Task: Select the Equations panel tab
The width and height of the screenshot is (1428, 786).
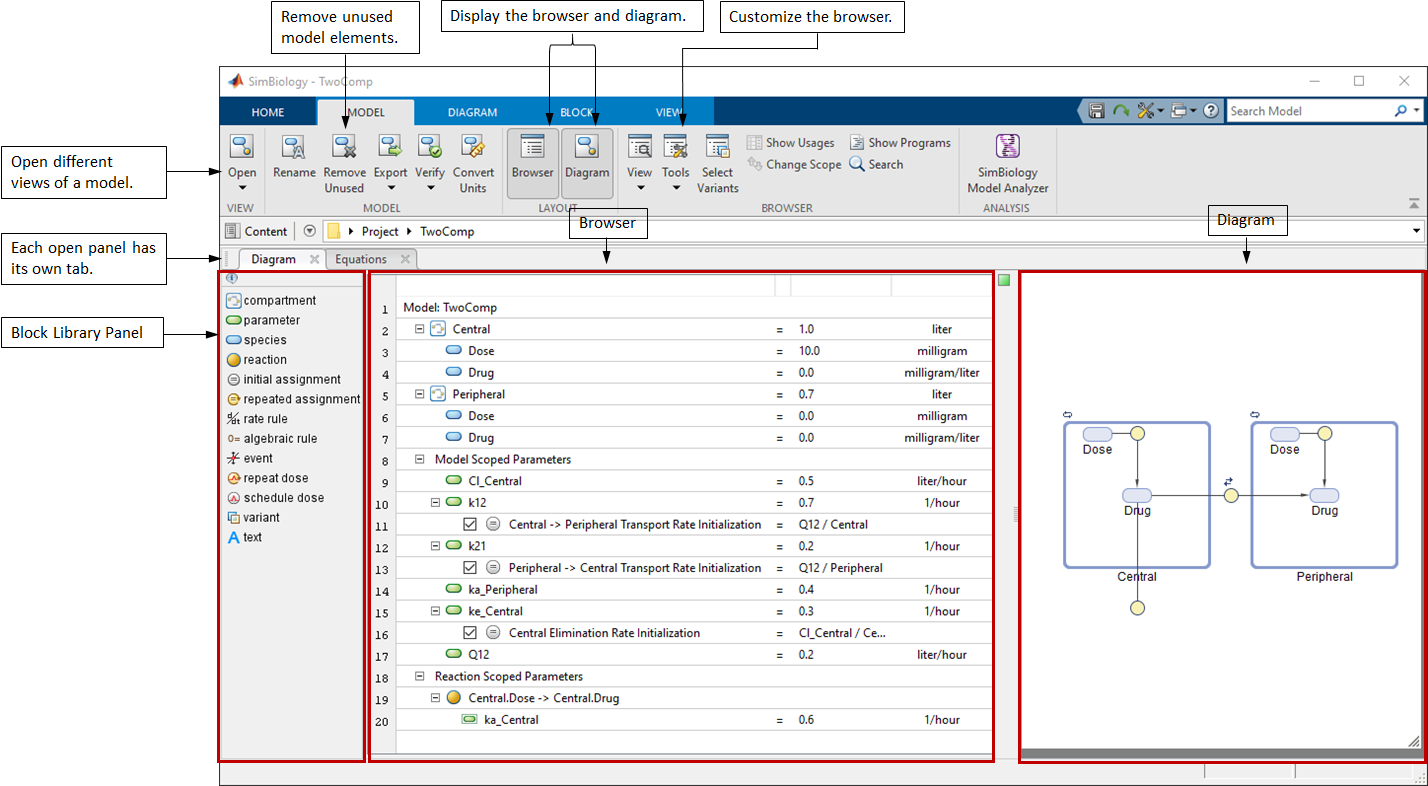Action: 361,259
